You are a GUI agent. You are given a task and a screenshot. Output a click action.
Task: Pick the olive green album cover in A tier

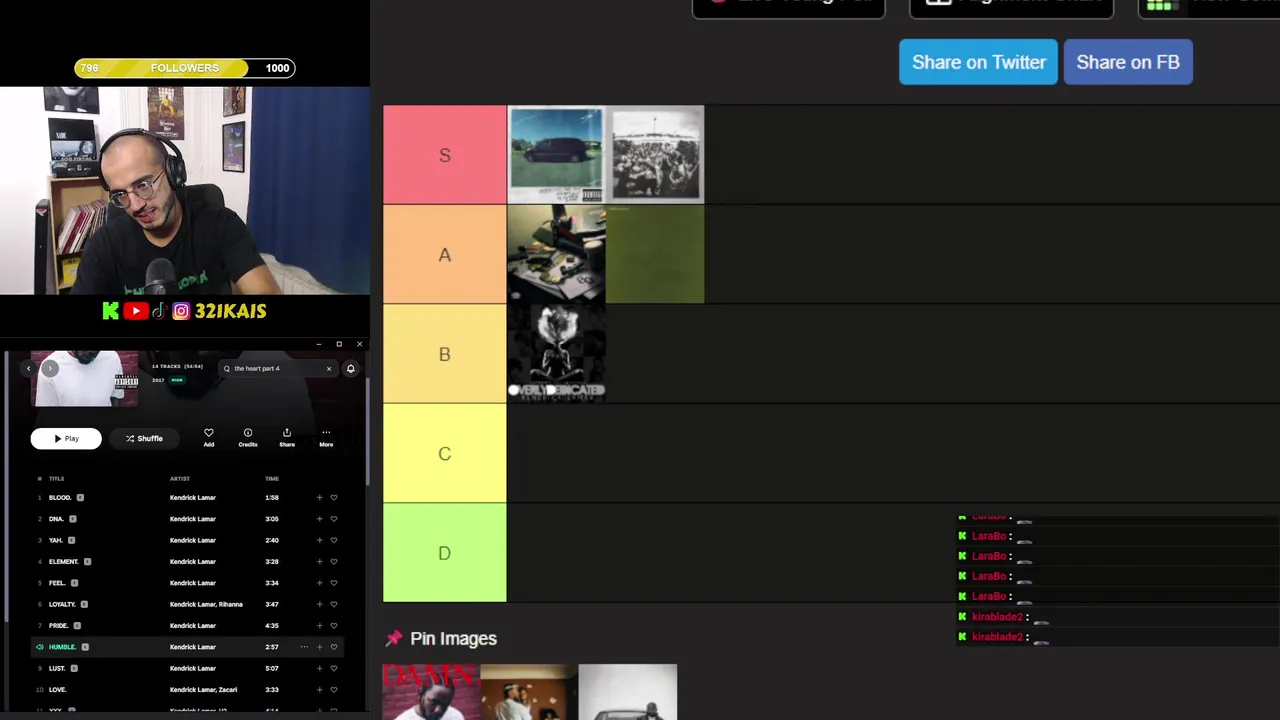point(655,254)
